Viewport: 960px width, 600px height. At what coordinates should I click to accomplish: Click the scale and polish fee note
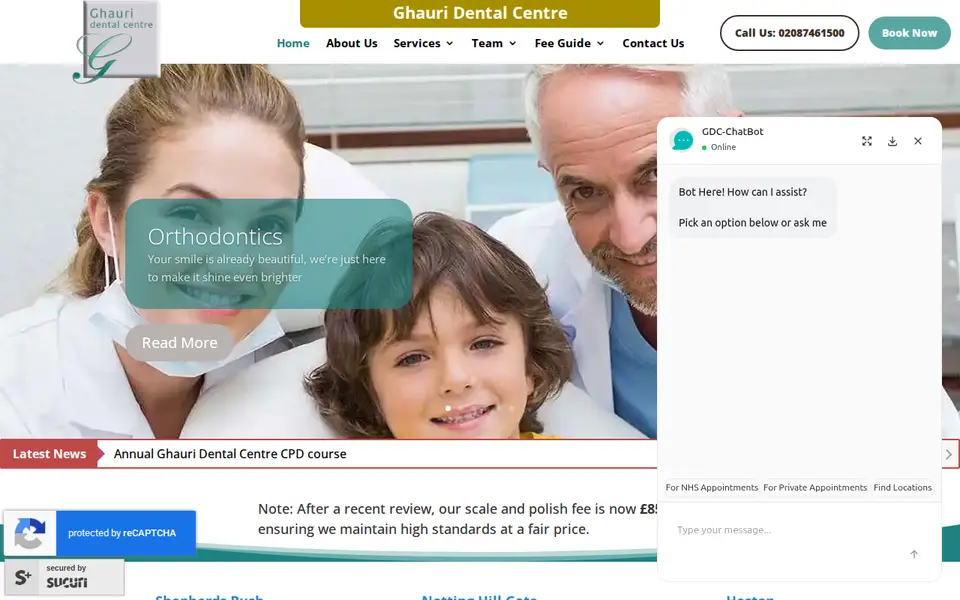point(457,519)
